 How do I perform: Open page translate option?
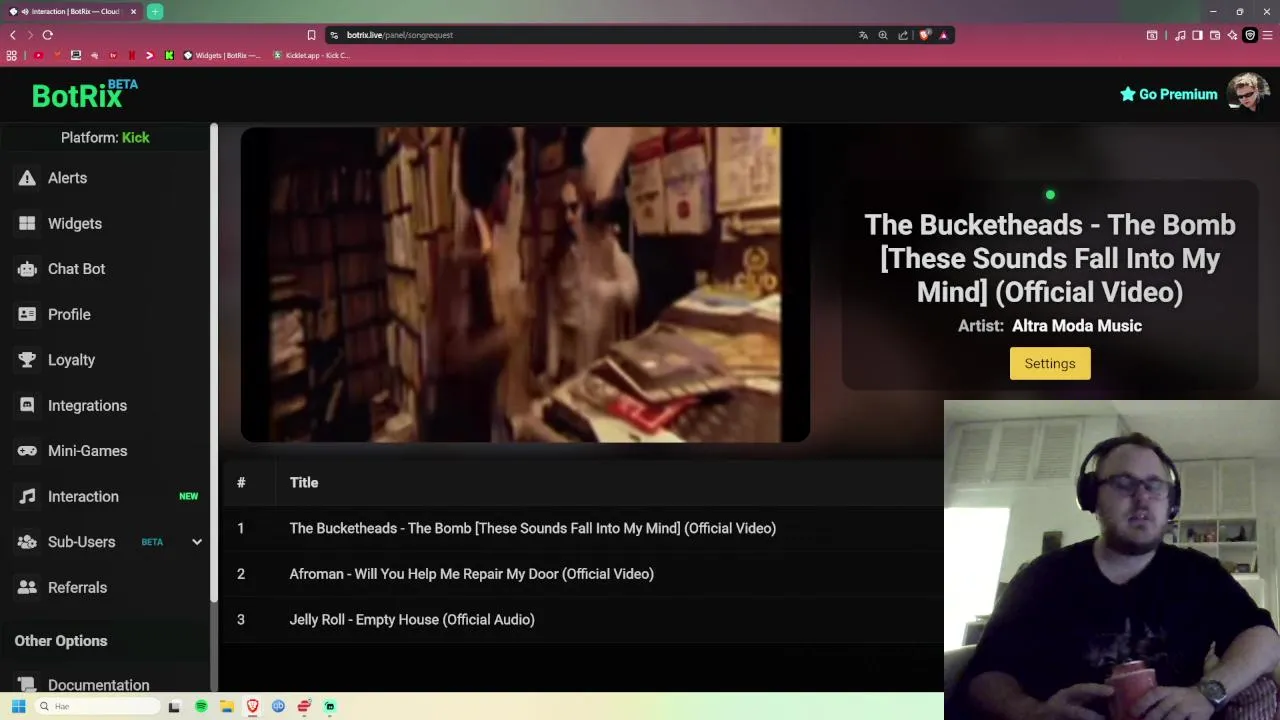tap(863, 35)
